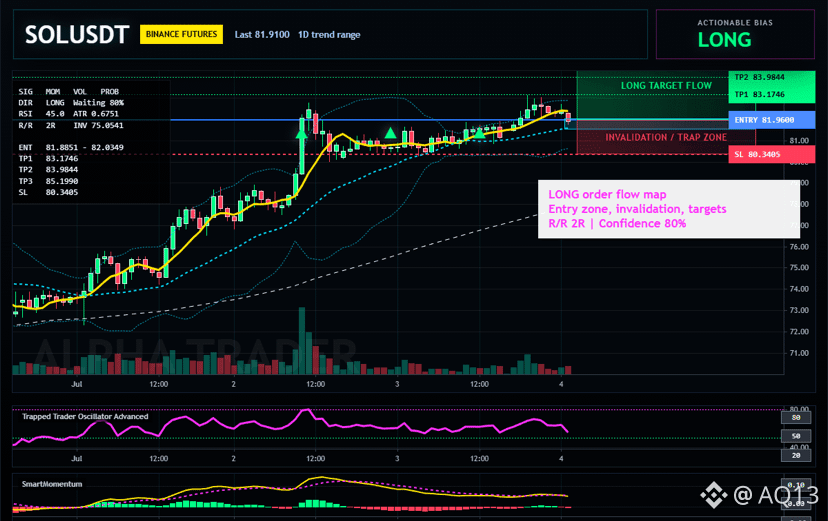Viewport: 828px width, 521px height.
Task: Click the INVALIDATION / TRAP ZONE label
Action: 666,137
